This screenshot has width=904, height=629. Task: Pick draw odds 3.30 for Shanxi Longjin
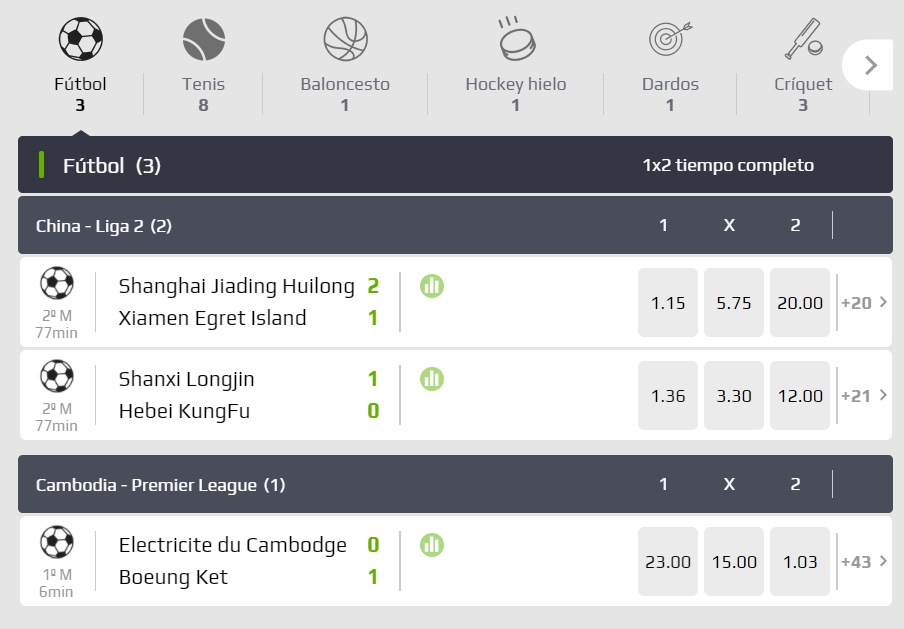pos(734,396)
